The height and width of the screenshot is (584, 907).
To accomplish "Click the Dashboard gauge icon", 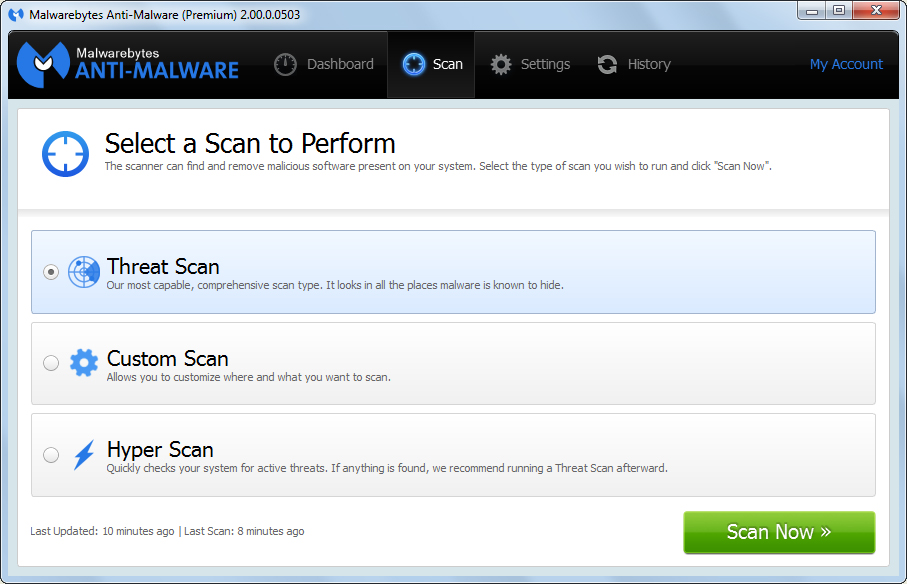I will pos(285,64).
